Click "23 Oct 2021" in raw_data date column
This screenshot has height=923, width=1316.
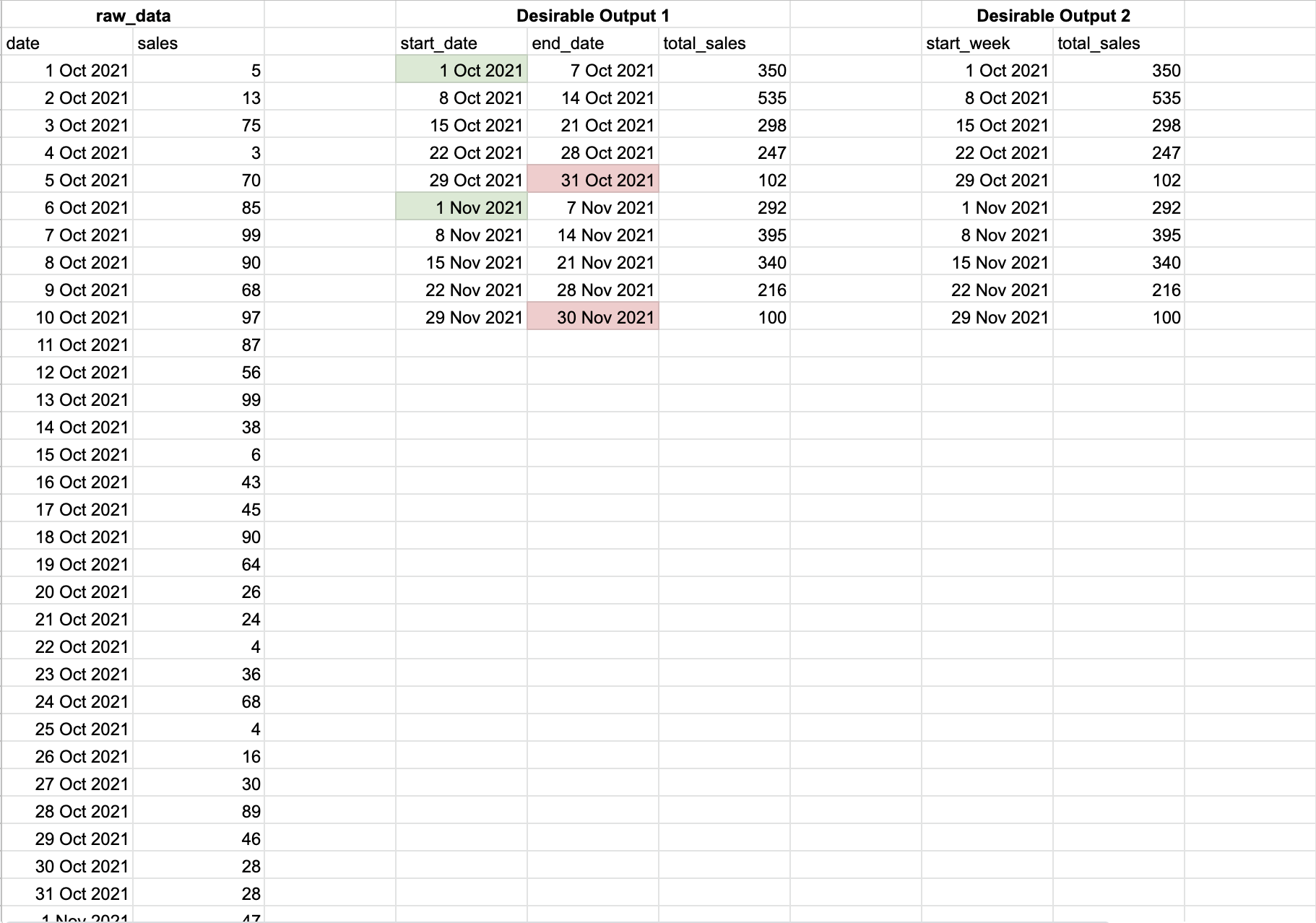67,674
